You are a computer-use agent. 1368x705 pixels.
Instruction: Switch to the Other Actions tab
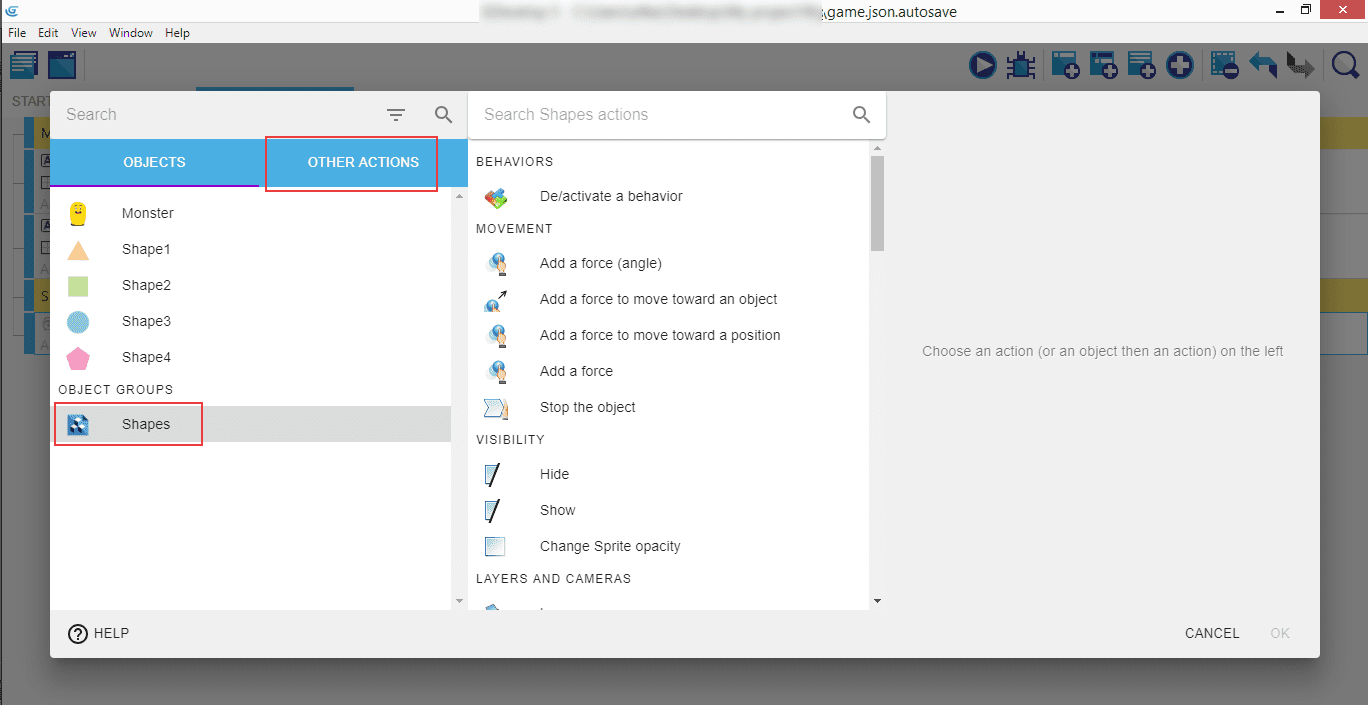(363, 162)
